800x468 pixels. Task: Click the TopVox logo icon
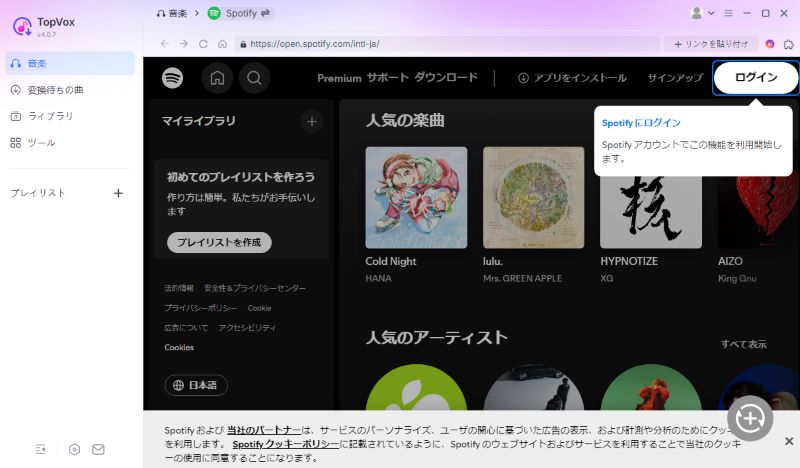click(x=22, y=26)
